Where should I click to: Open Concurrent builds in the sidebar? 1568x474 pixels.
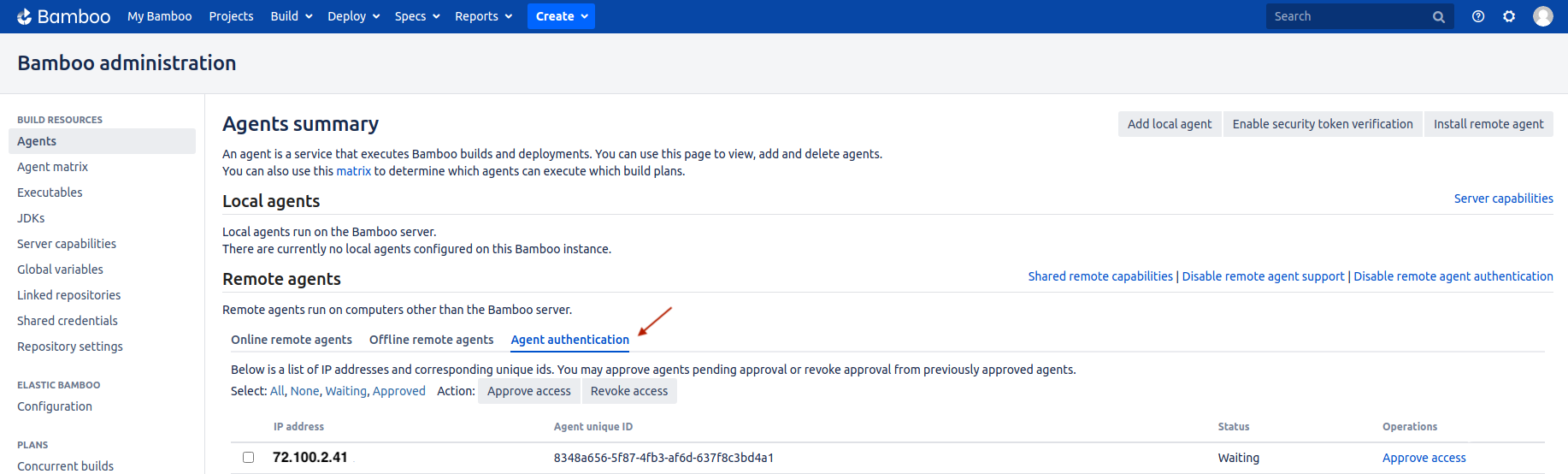coord(65,466)
